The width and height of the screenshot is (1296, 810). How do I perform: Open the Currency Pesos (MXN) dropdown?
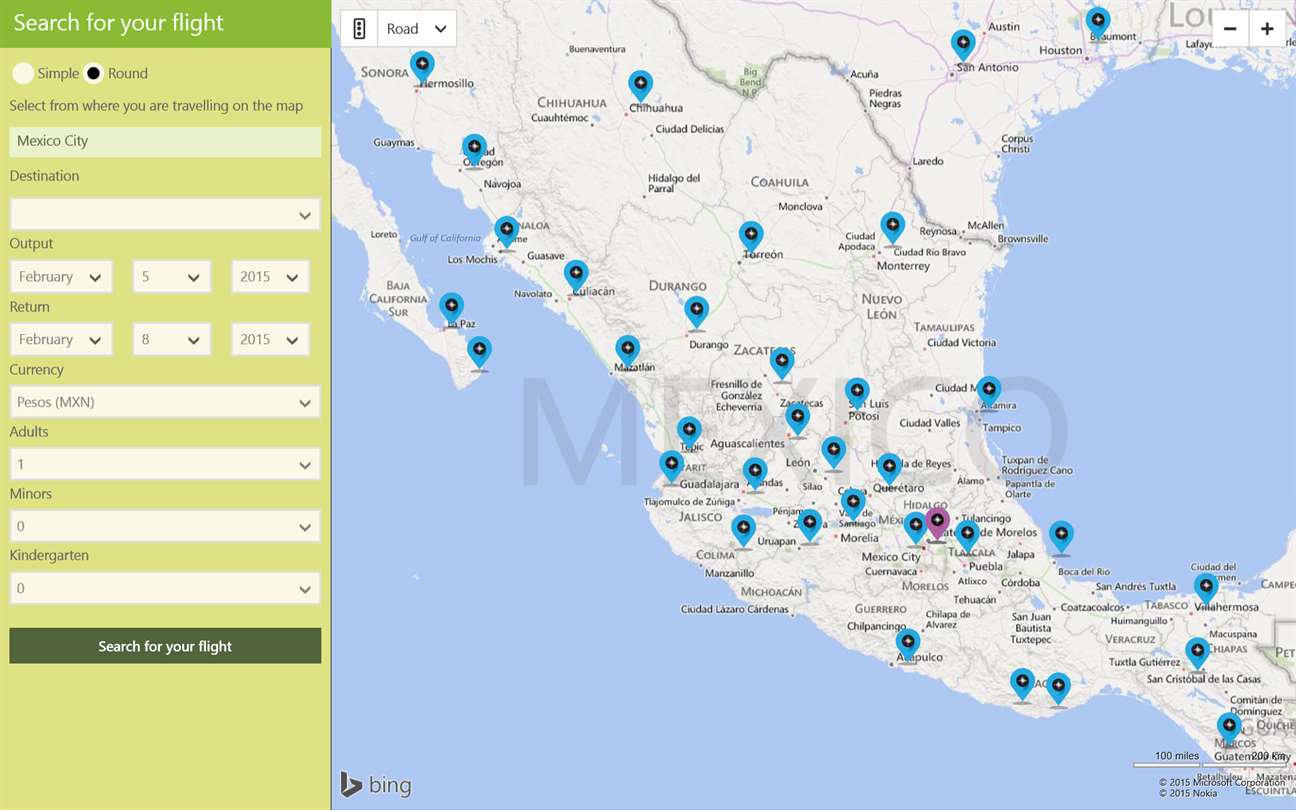coord(165,402)
